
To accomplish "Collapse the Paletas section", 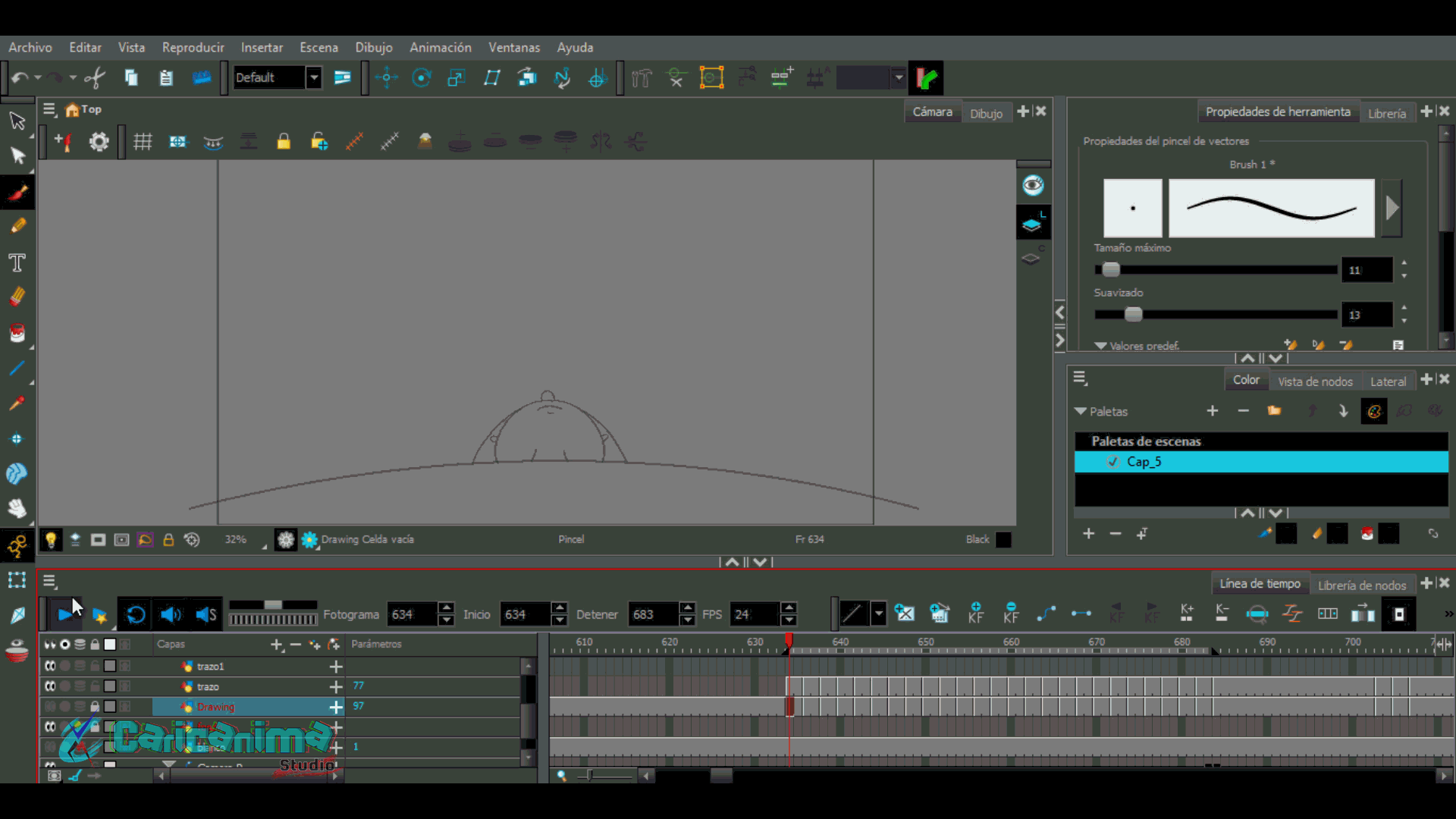I will (x=1081, y=411).
